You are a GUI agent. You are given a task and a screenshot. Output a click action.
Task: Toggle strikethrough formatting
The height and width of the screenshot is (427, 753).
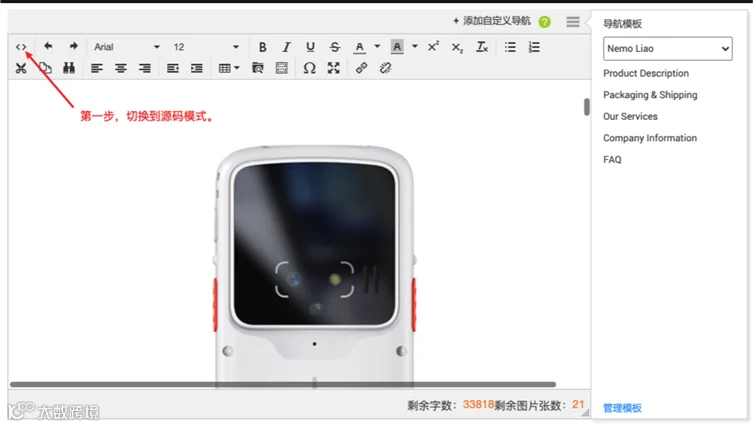[x=335, y=47]
